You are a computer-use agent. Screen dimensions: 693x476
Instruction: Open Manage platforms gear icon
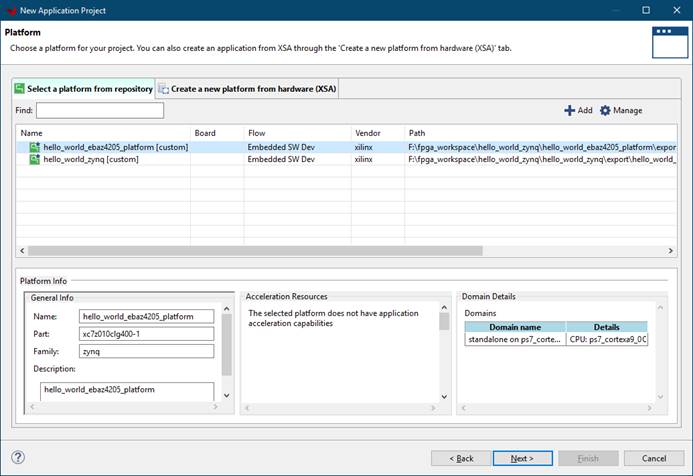(x=605, y=110)
